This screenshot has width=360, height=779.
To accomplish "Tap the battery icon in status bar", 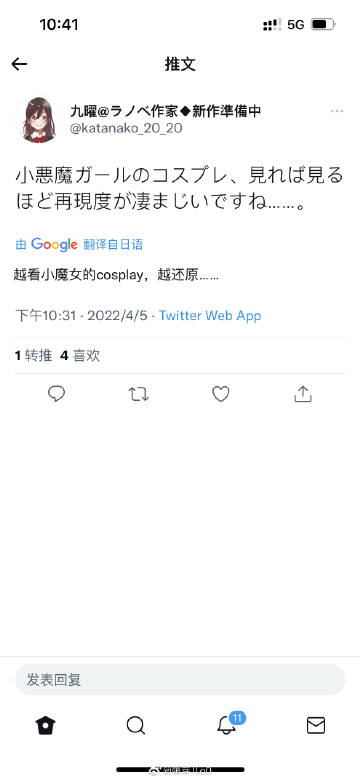I will (x=323, y=24).
